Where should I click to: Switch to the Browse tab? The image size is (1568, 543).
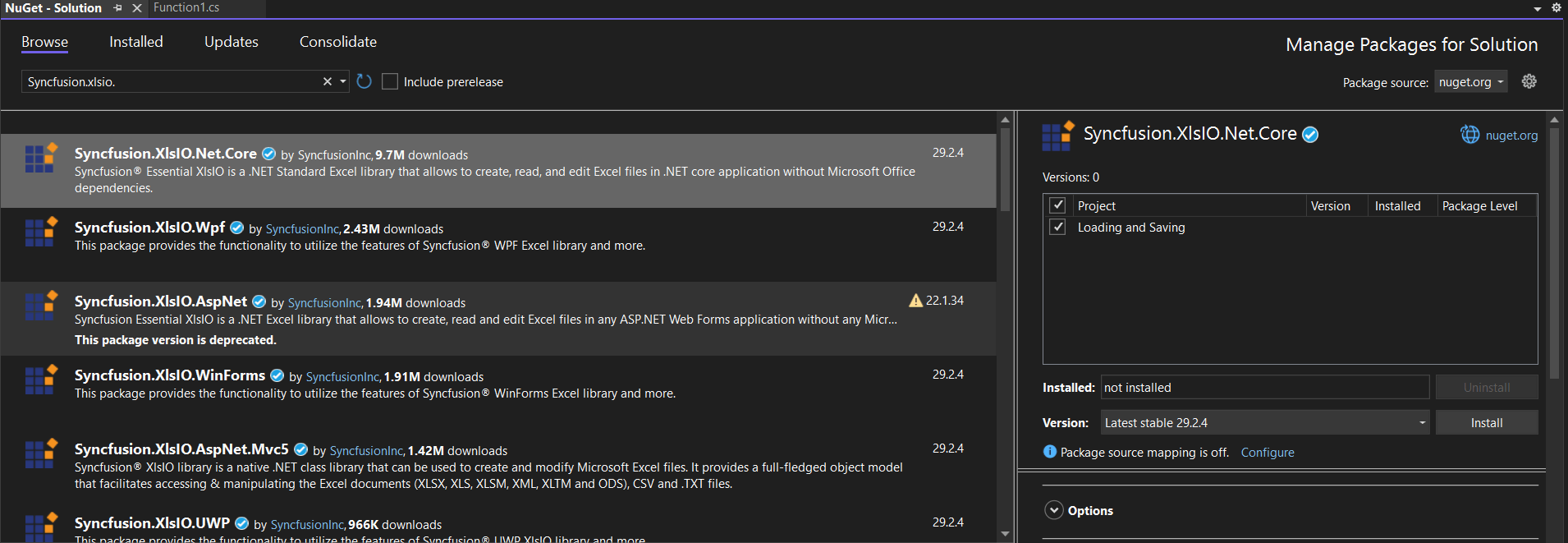point(44,42)
